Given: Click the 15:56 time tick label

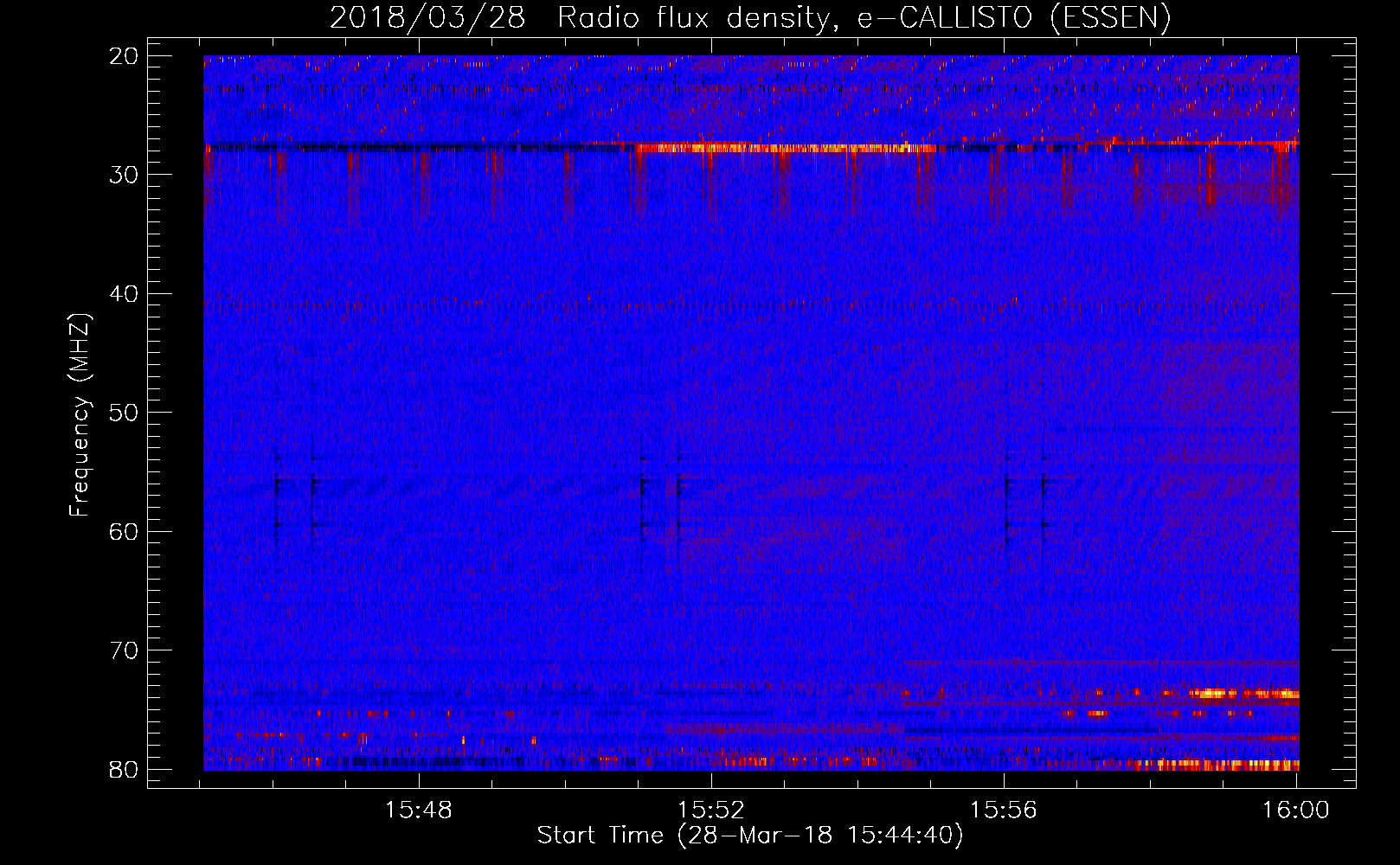Looking at the screenshot, I should tap(1004, 810).
